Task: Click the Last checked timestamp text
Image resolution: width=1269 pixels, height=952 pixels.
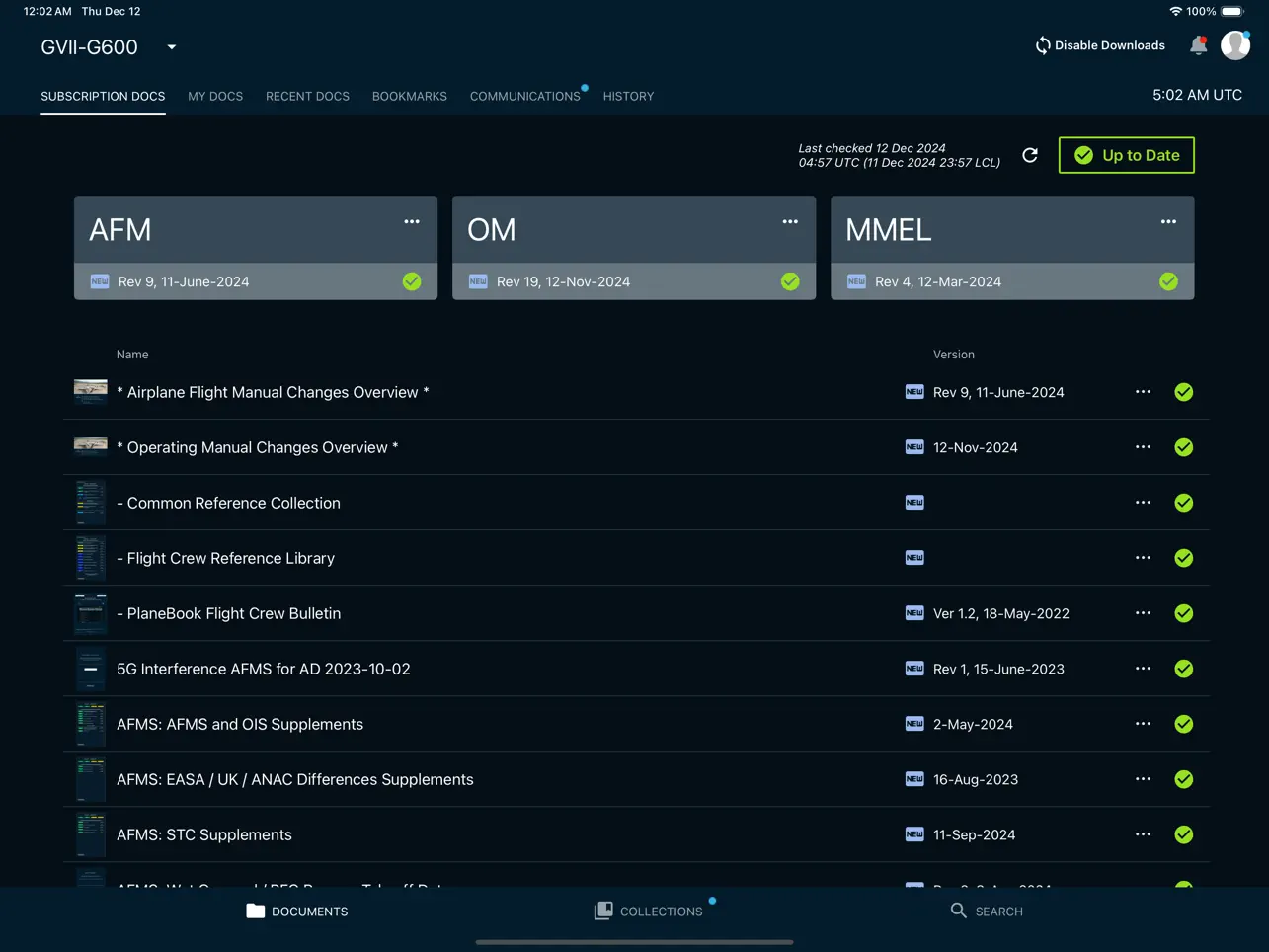Action: [x=899, y=155]
